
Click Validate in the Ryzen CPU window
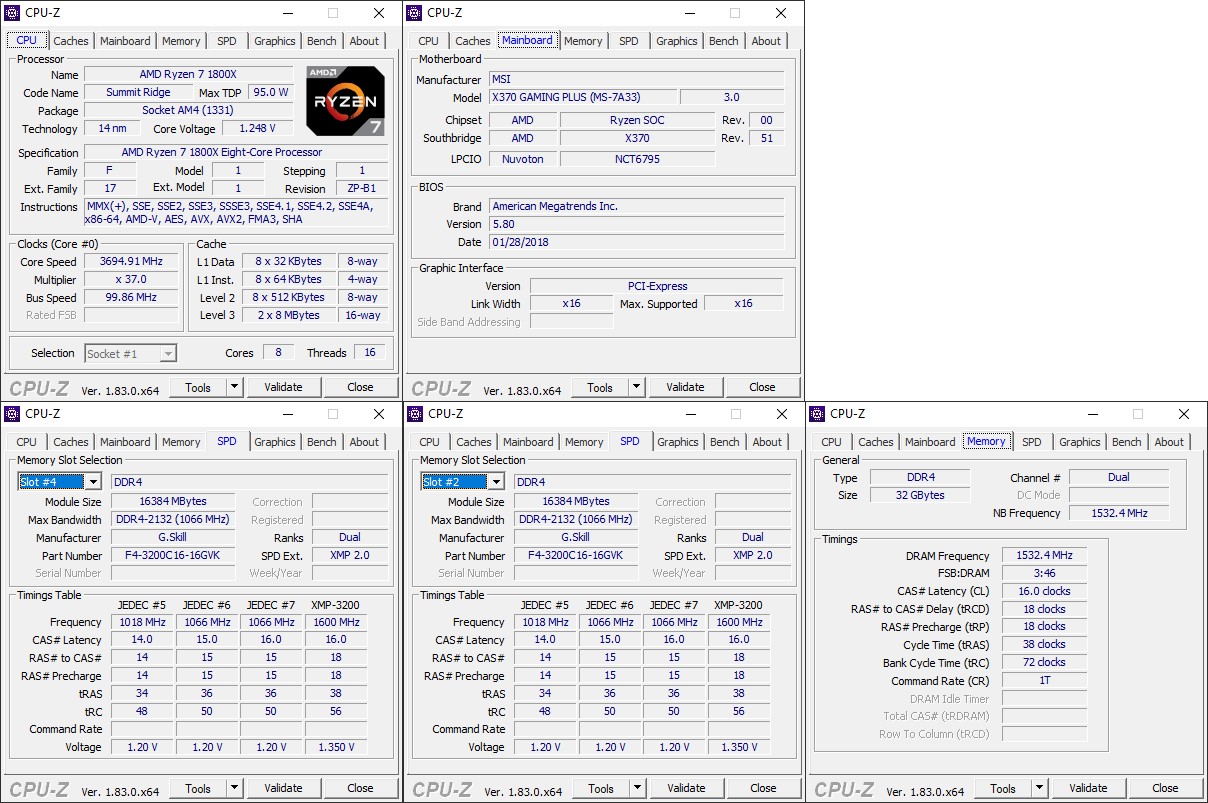tap(283, 387)
